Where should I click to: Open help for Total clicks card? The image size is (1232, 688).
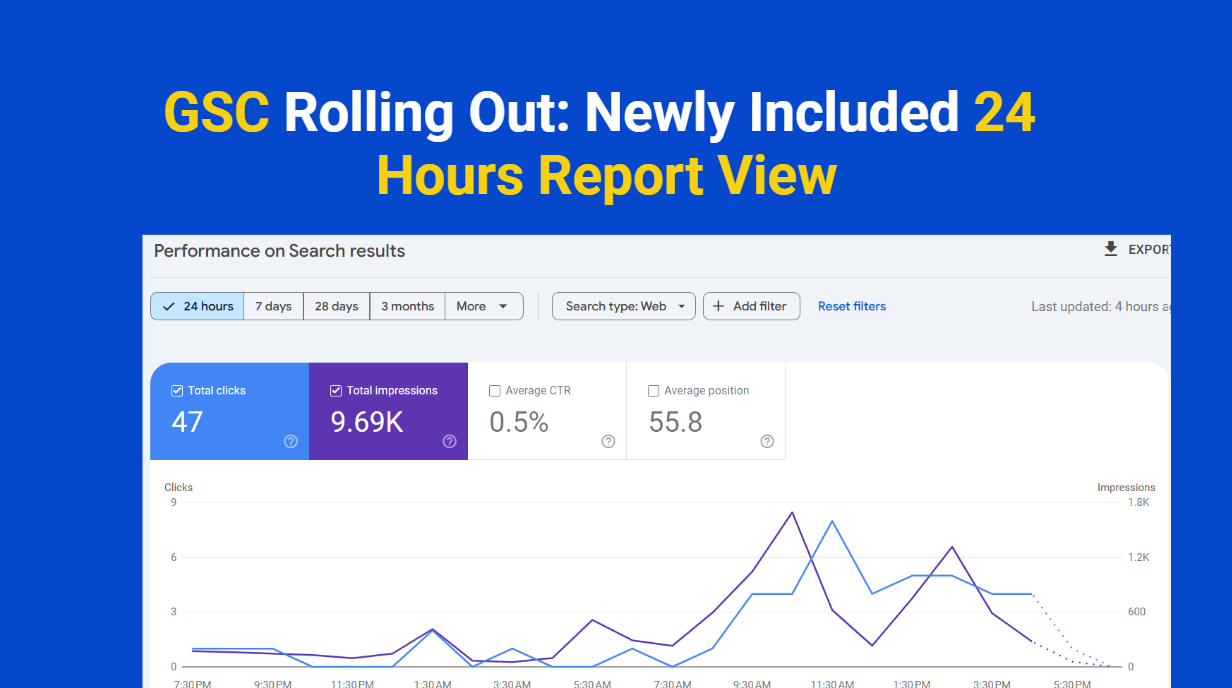(291, 441)
